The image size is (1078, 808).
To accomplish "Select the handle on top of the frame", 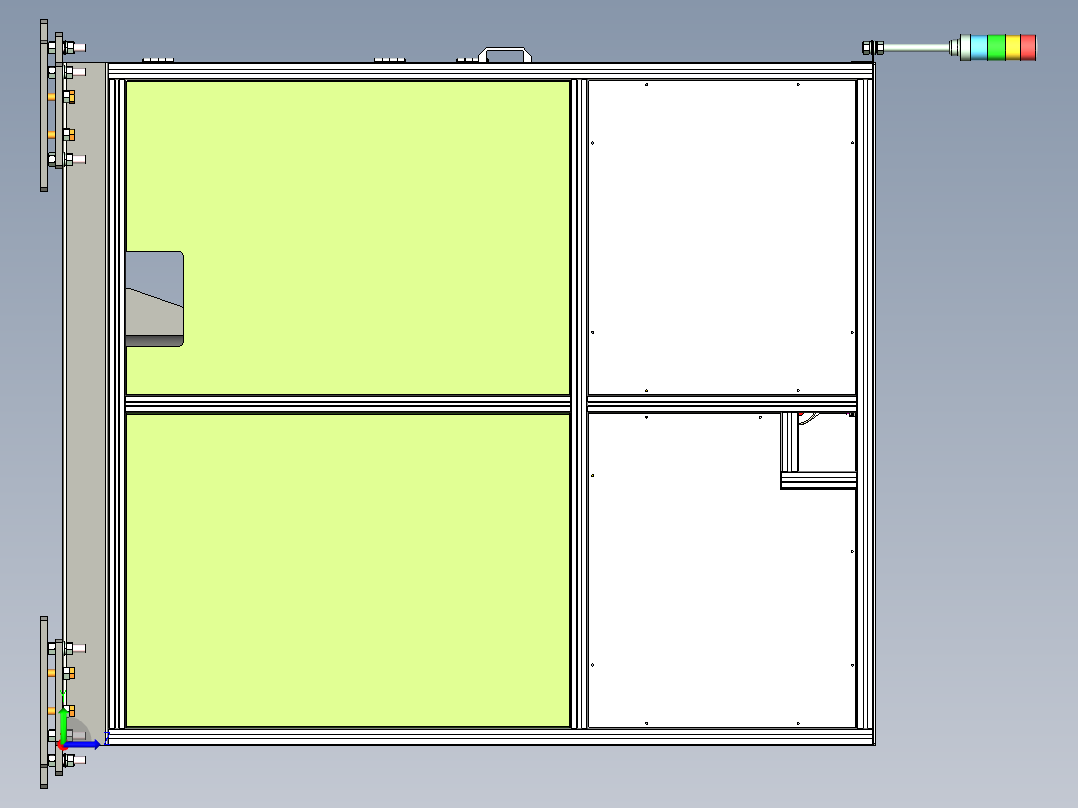I will click(x=505, y=54).
